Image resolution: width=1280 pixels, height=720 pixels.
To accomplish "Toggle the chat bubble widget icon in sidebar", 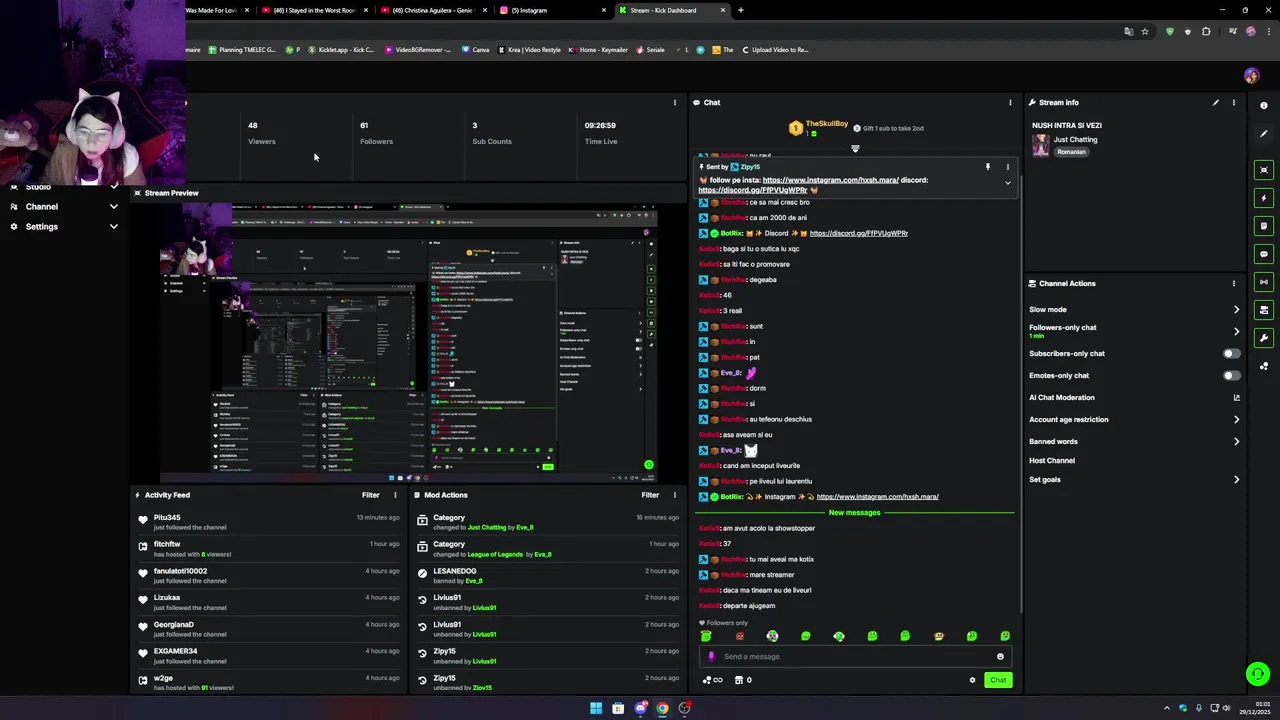I will click(1264, 254).
